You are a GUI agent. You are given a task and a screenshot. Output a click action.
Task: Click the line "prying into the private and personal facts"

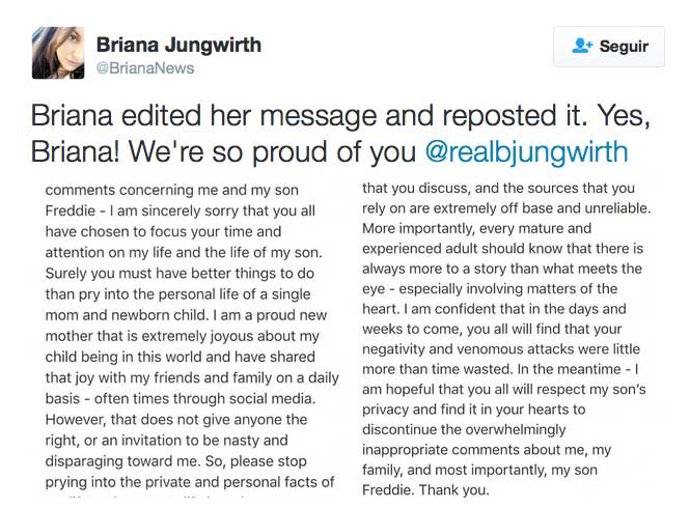point(189,483)
